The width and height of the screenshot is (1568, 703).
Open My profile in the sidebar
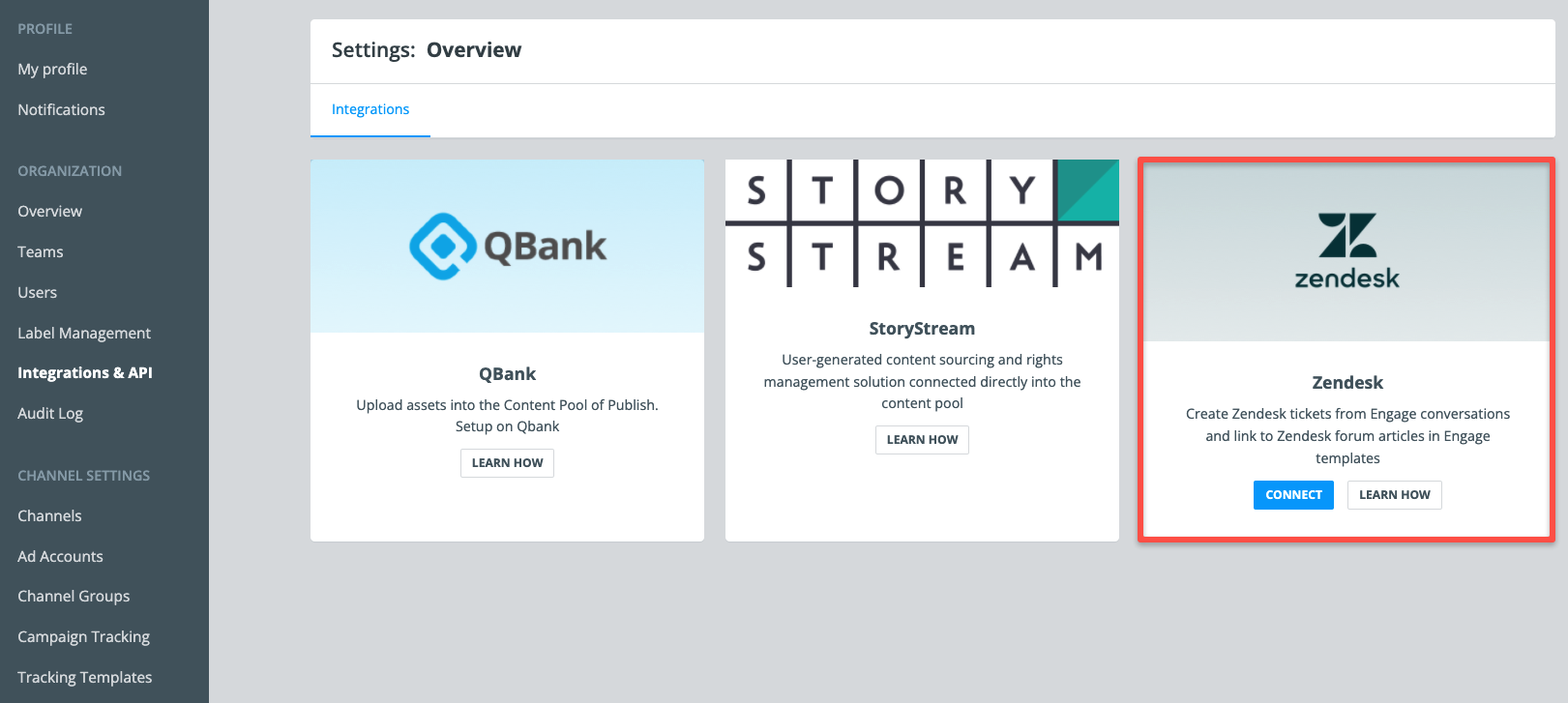tap(52, 70)
